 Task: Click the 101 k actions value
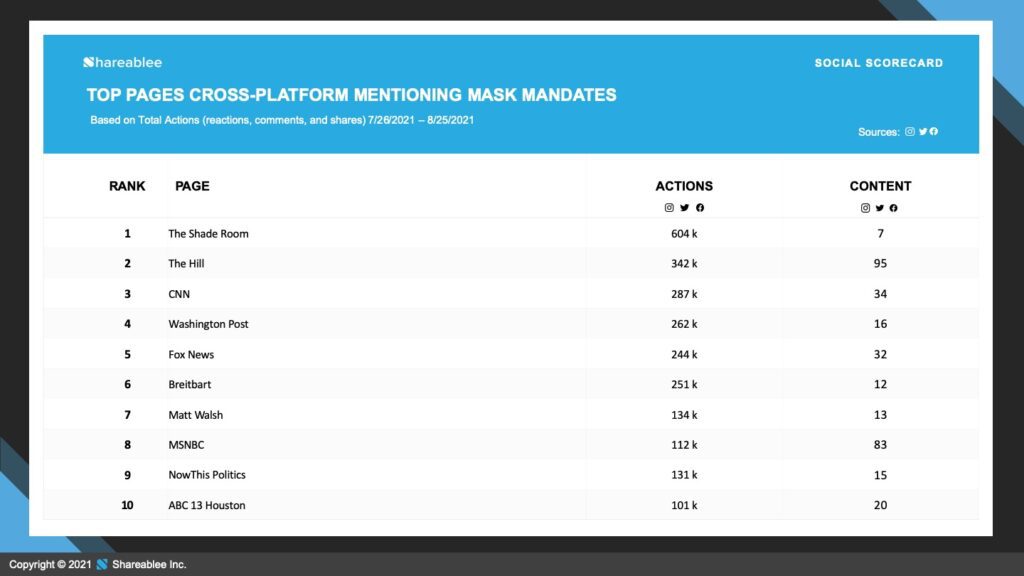(684, 505)
